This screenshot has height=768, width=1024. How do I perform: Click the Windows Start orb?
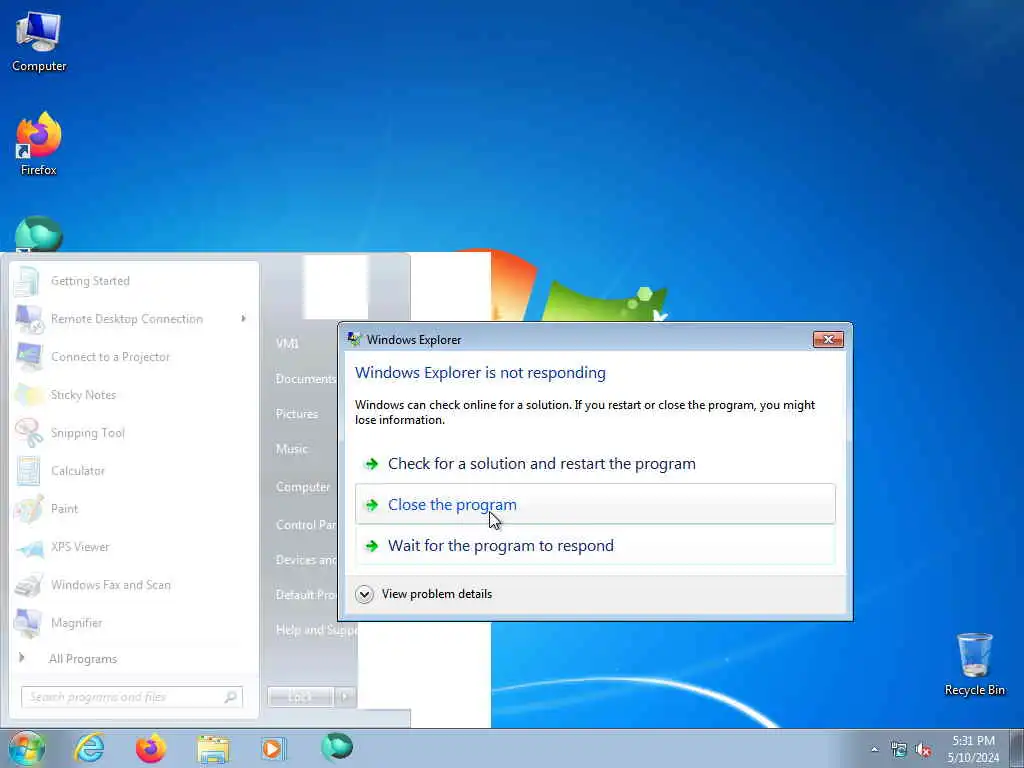point(27,748)
